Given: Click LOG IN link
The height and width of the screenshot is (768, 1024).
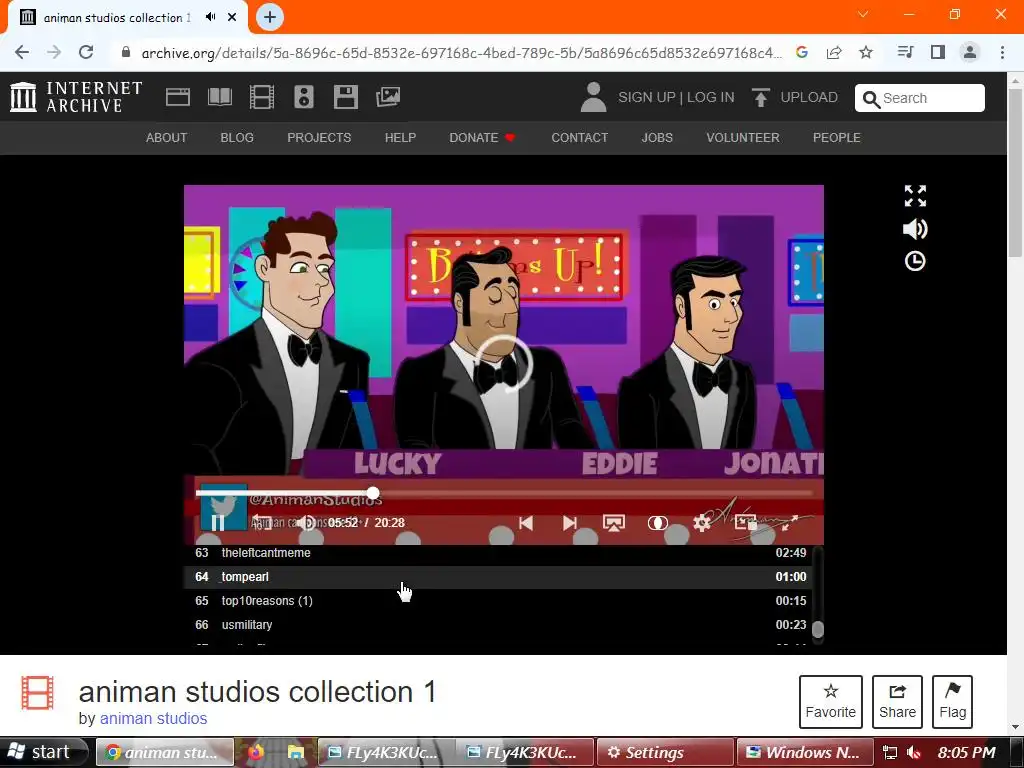Looking at the screenshot, I should tap(711, 97).
